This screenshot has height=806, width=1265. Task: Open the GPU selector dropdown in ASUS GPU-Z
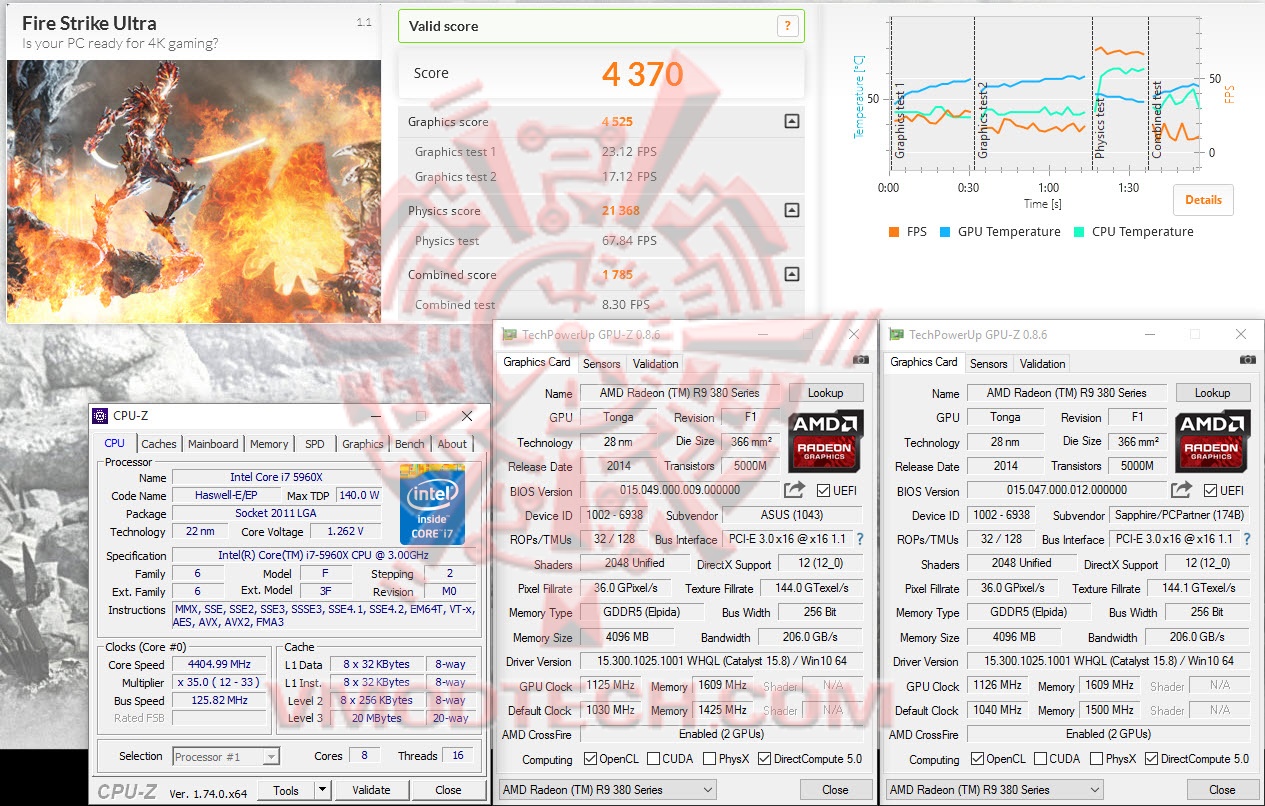[607, 789]
